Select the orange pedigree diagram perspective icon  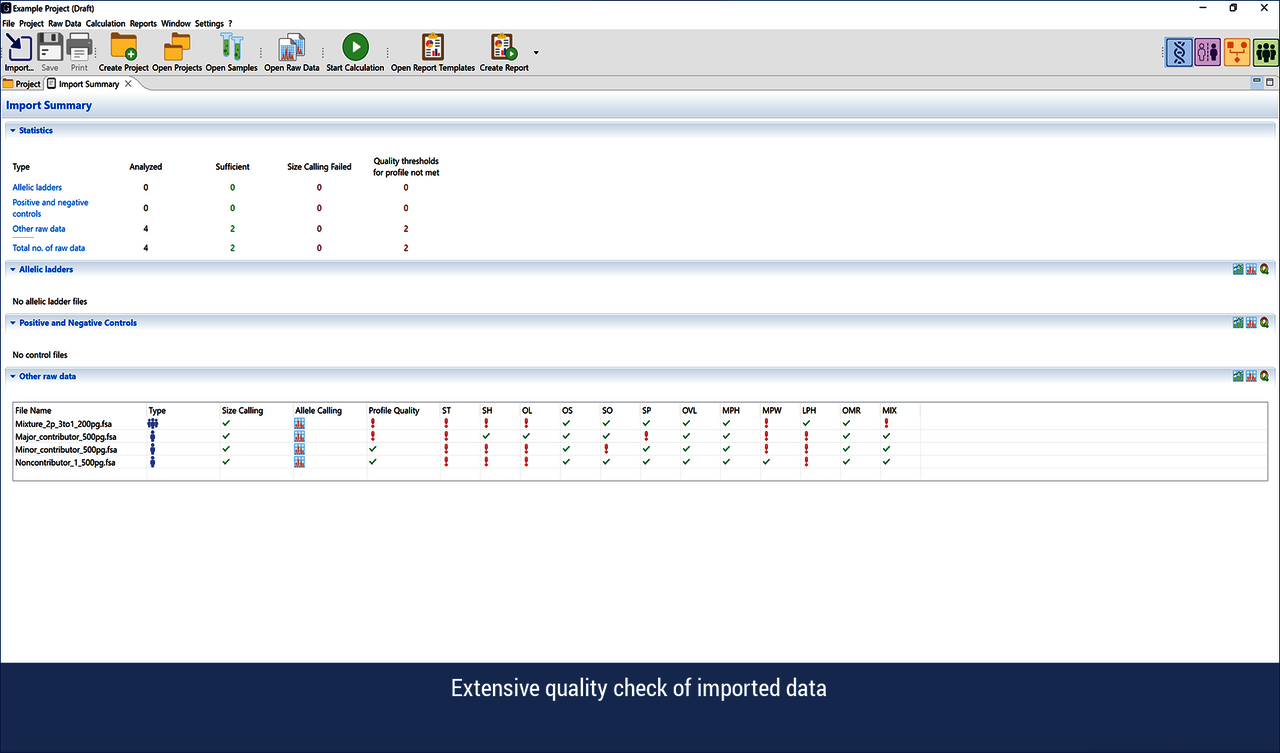pyautogui.click(x=1237, y=52)
